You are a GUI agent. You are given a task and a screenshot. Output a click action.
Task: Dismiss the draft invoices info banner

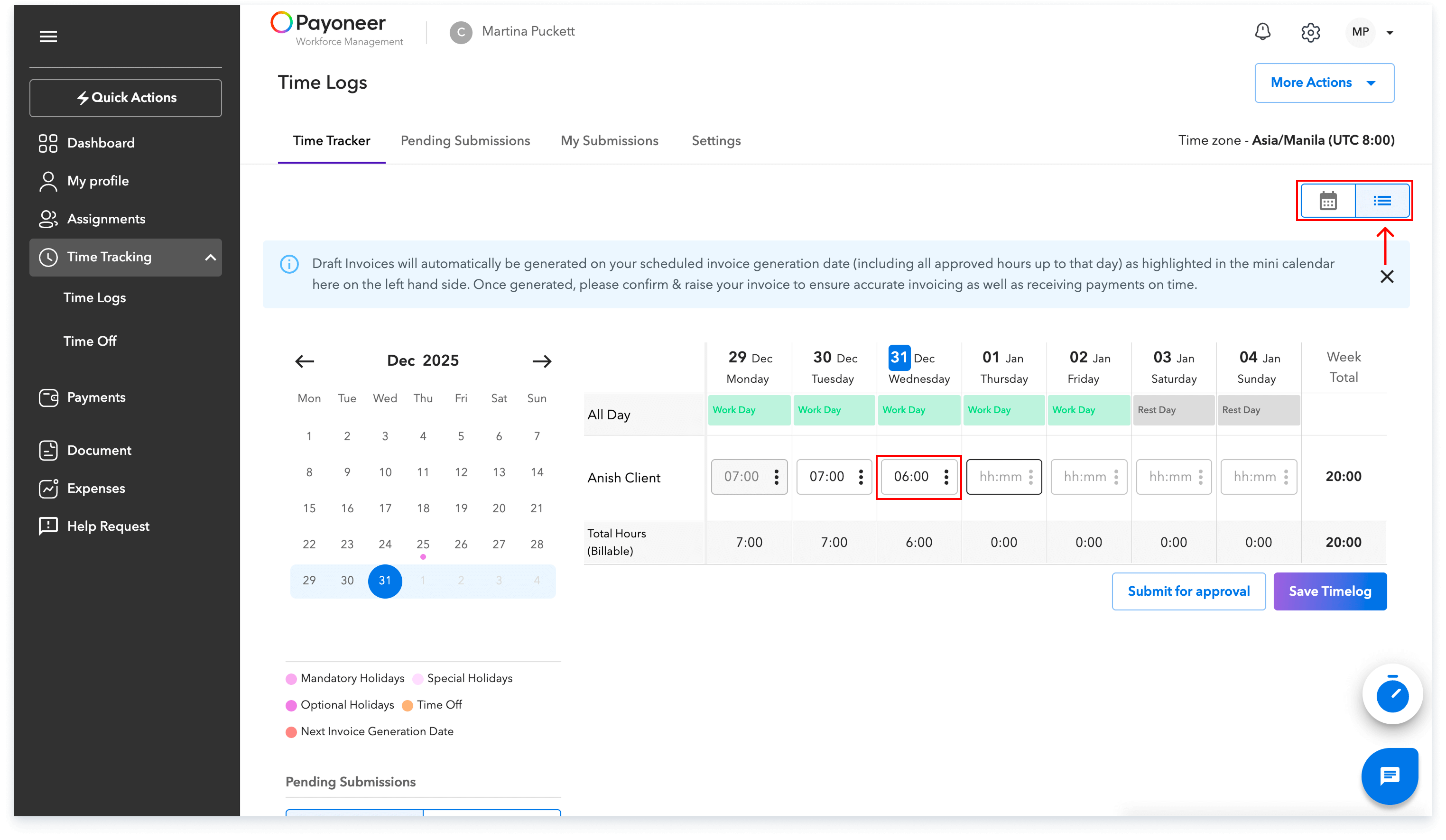tap(1387, 277)
